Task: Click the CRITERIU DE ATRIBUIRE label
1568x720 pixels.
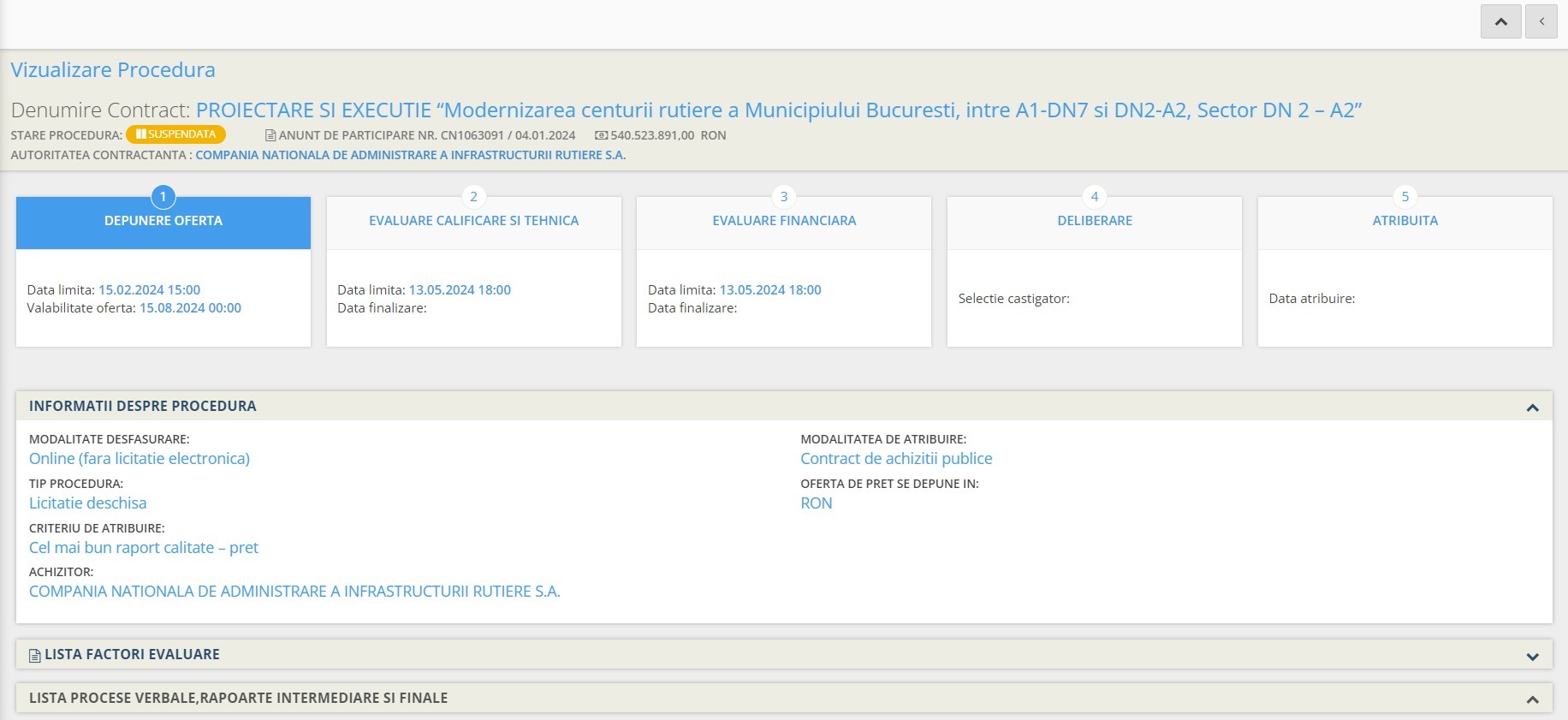Action: (97, 528)
